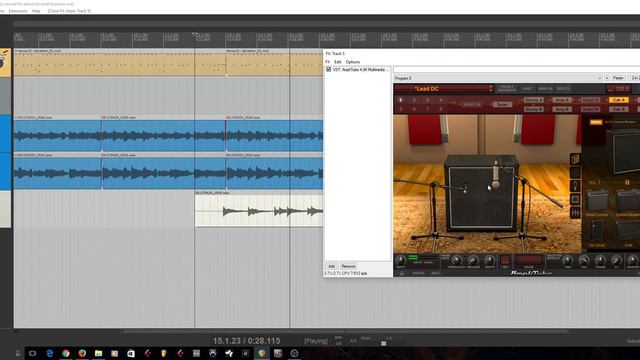Open the Xbox app from the taskbar

(x=213, y=353)
